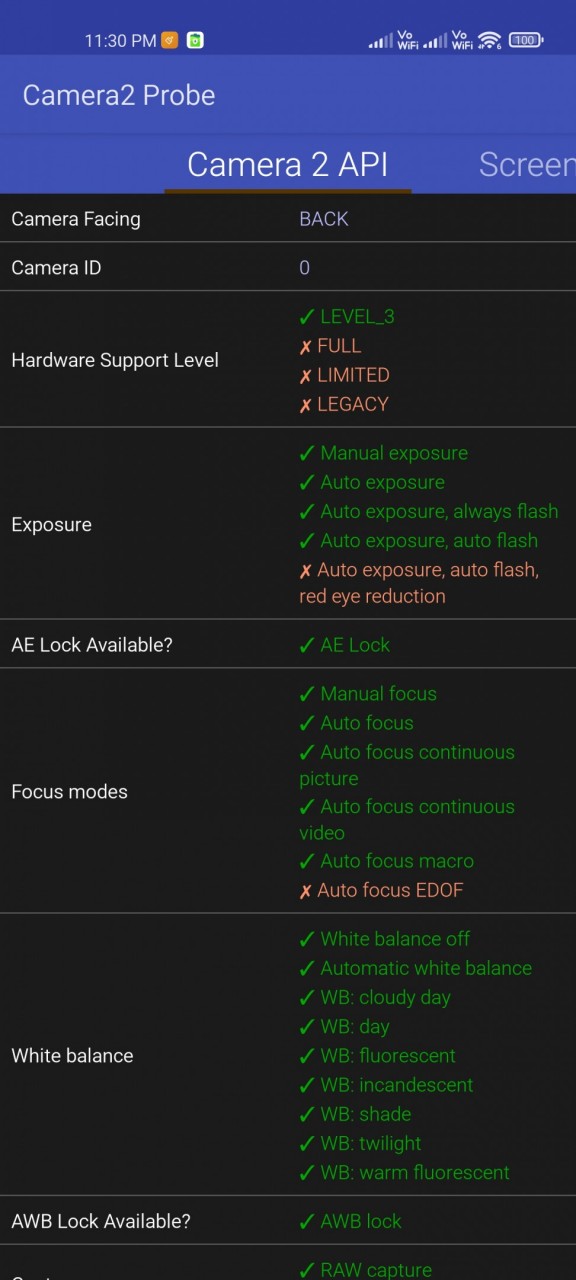The width and height of the screenshot is (576, 1280).
Task: Select the Manual focus entry
Action: click(368, 694)
